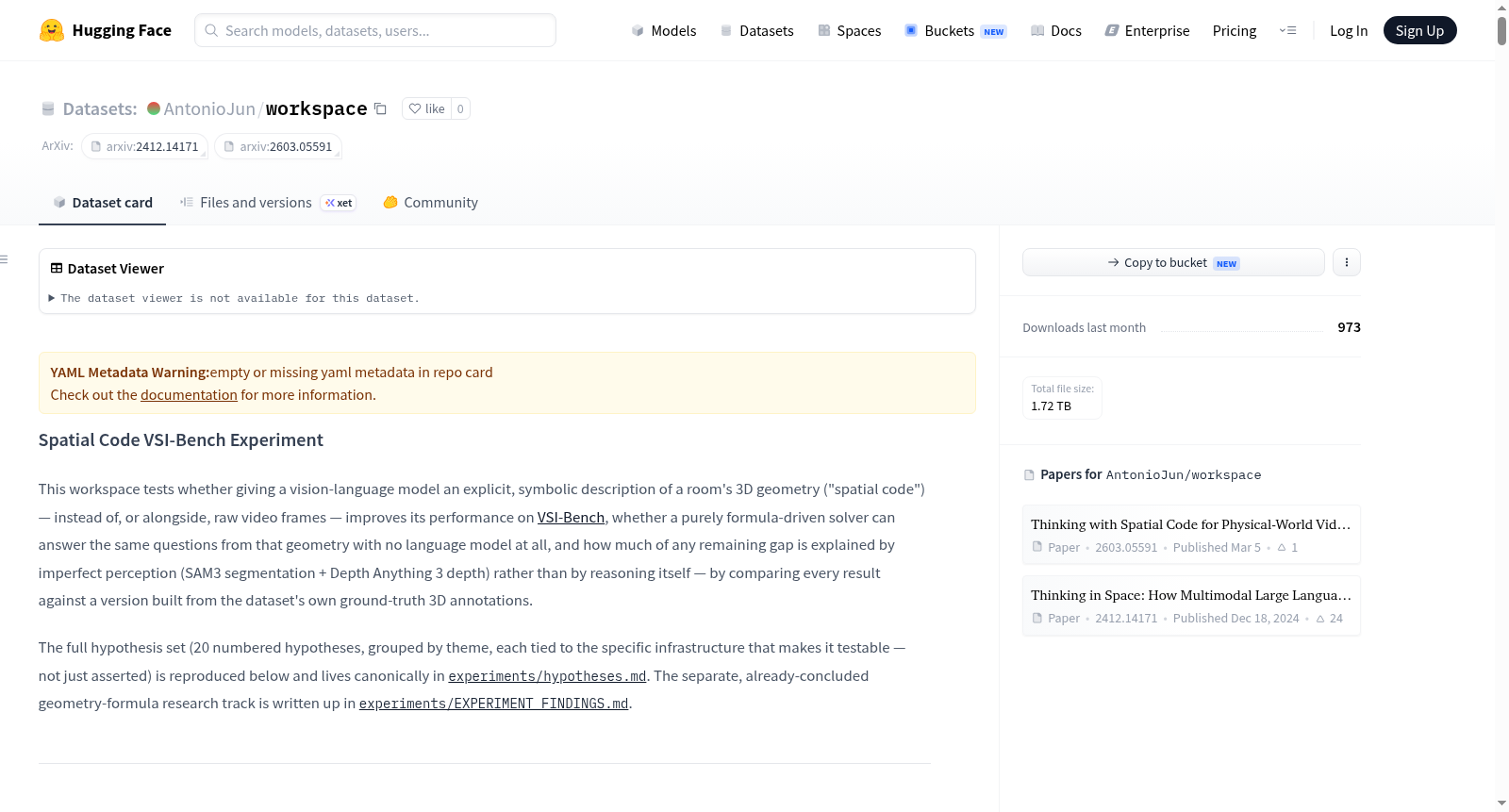Screen dimensions: 1509x812
Task: Select the Dataset card tab
Action: pos(102,203)
